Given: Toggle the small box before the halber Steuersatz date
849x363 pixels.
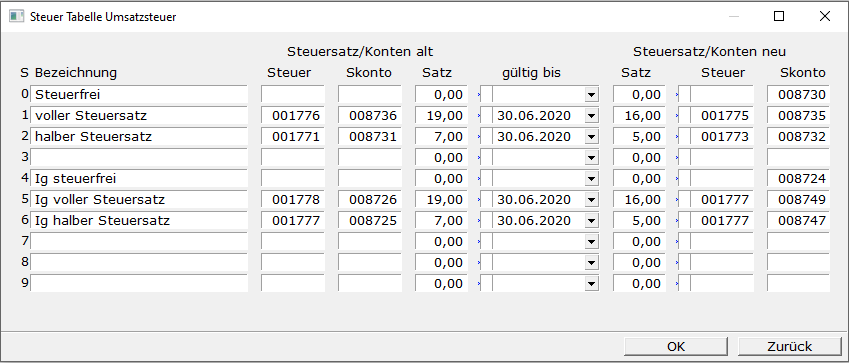Looking at the screenshot, I should 486,137.
